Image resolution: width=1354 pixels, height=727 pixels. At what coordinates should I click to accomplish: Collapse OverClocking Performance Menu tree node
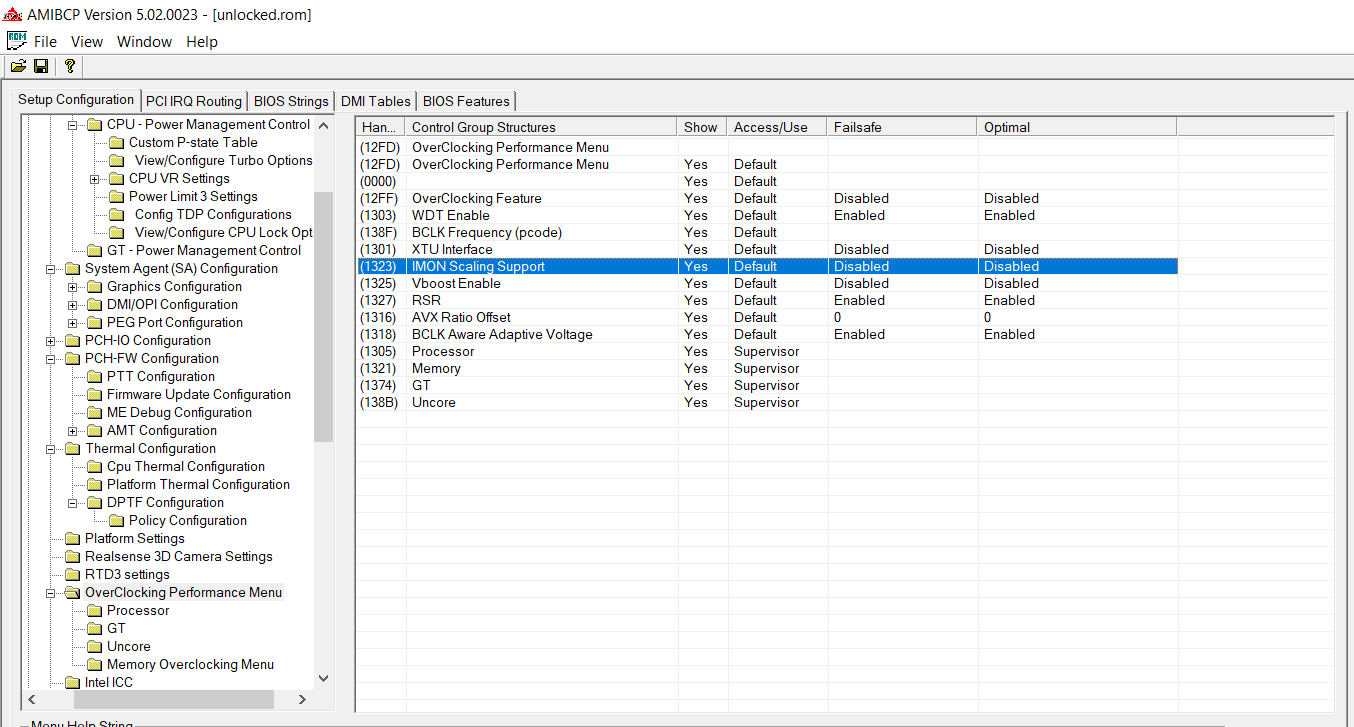[x=50, y=592]
